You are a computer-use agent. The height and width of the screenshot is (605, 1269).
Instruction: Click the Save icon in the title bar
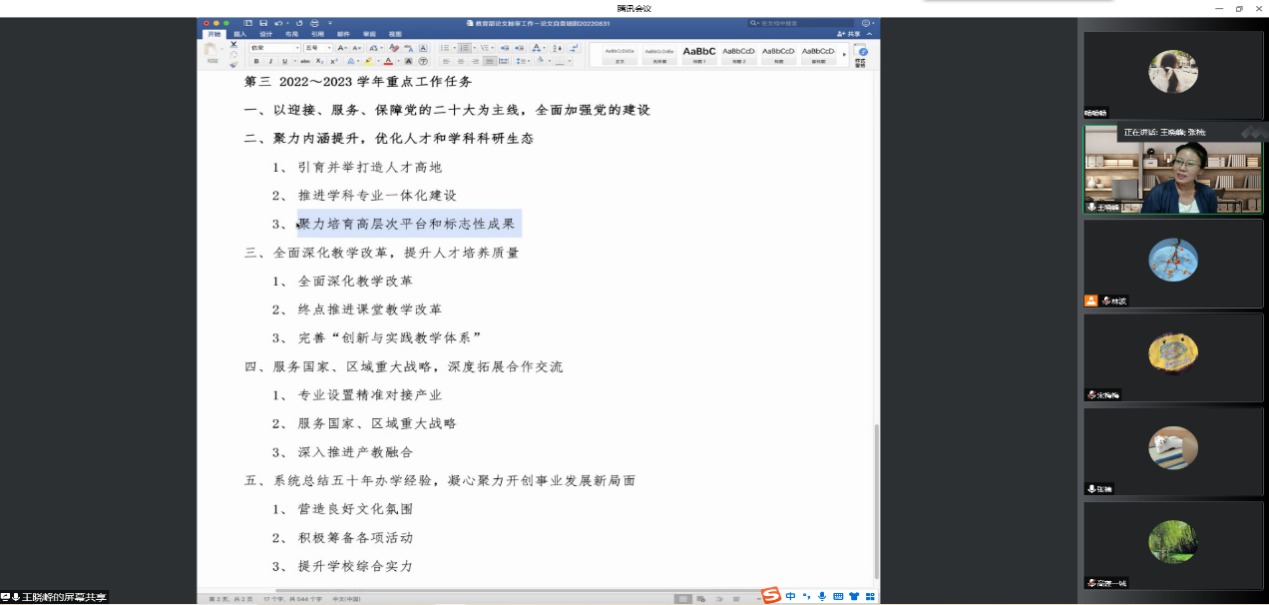click(262, 22)
